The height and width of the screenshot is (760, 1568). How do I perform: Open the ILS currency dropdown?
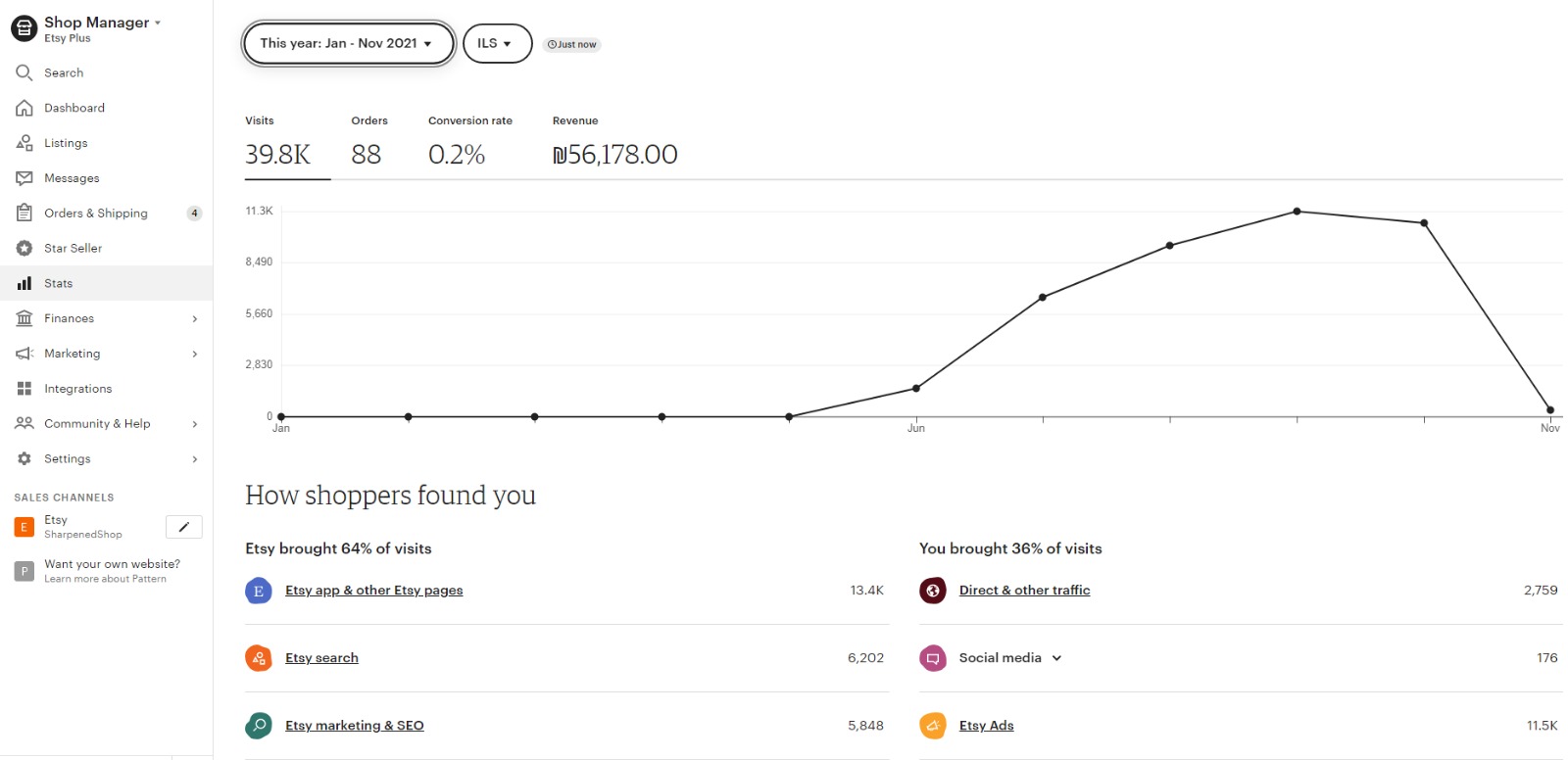(x=496, y=43)
